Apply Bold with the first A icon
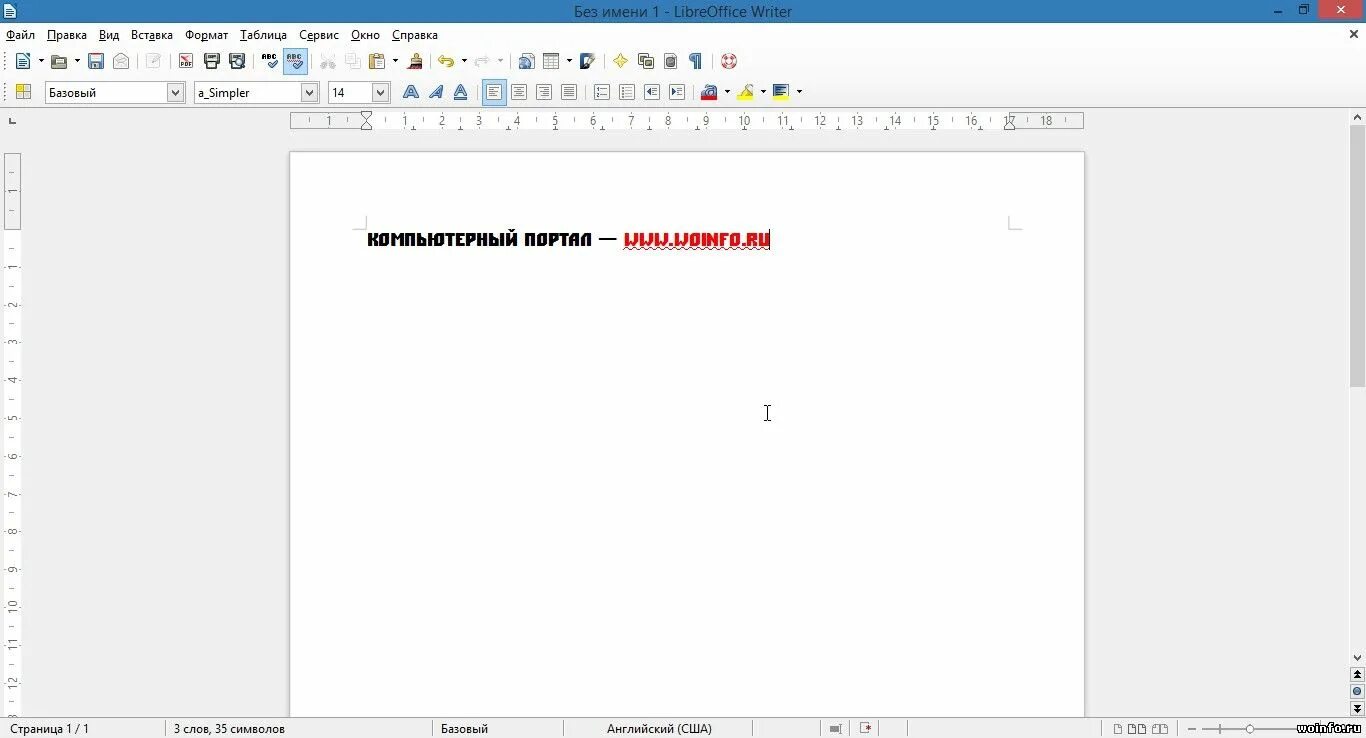Image resolution: width=1366 pixels, height=738 pixels. (x=411, y=92)
